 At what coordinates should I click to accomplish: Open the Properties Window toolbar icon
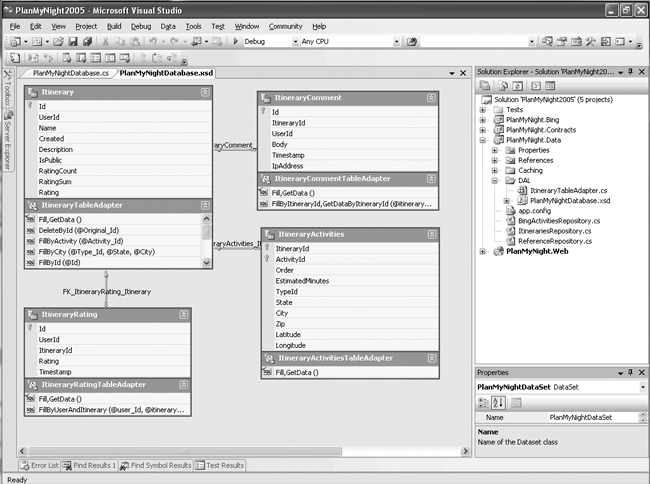[562, 41]
